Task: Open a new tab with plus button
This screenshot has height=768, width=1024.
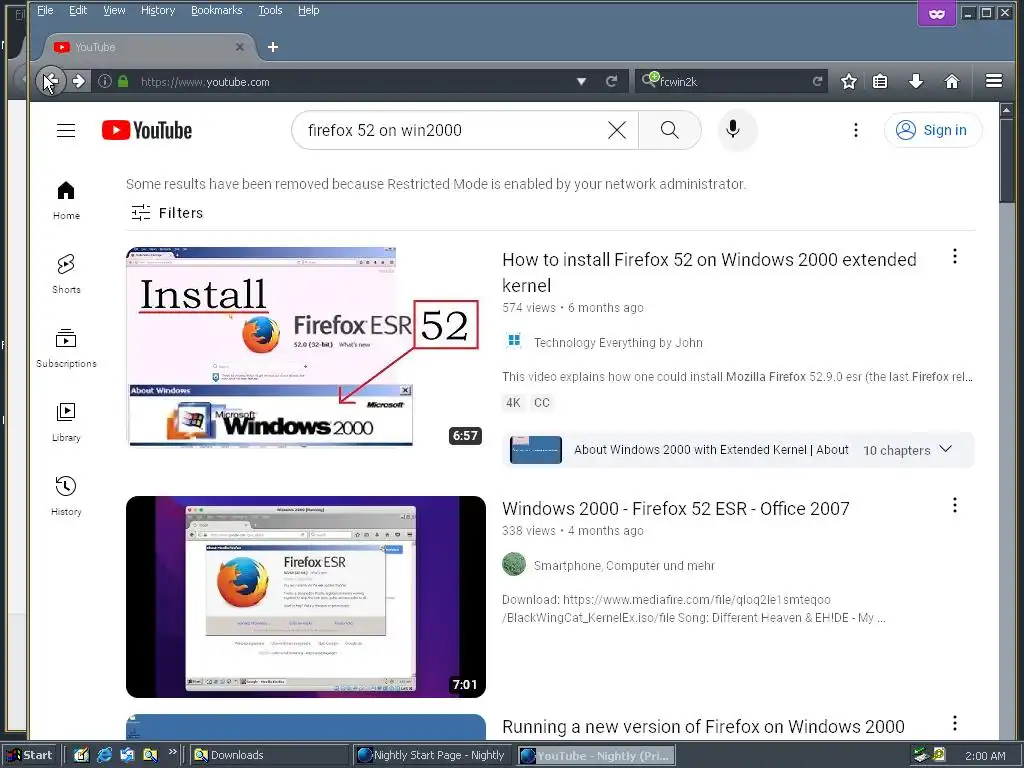Action: coord(273,47)
